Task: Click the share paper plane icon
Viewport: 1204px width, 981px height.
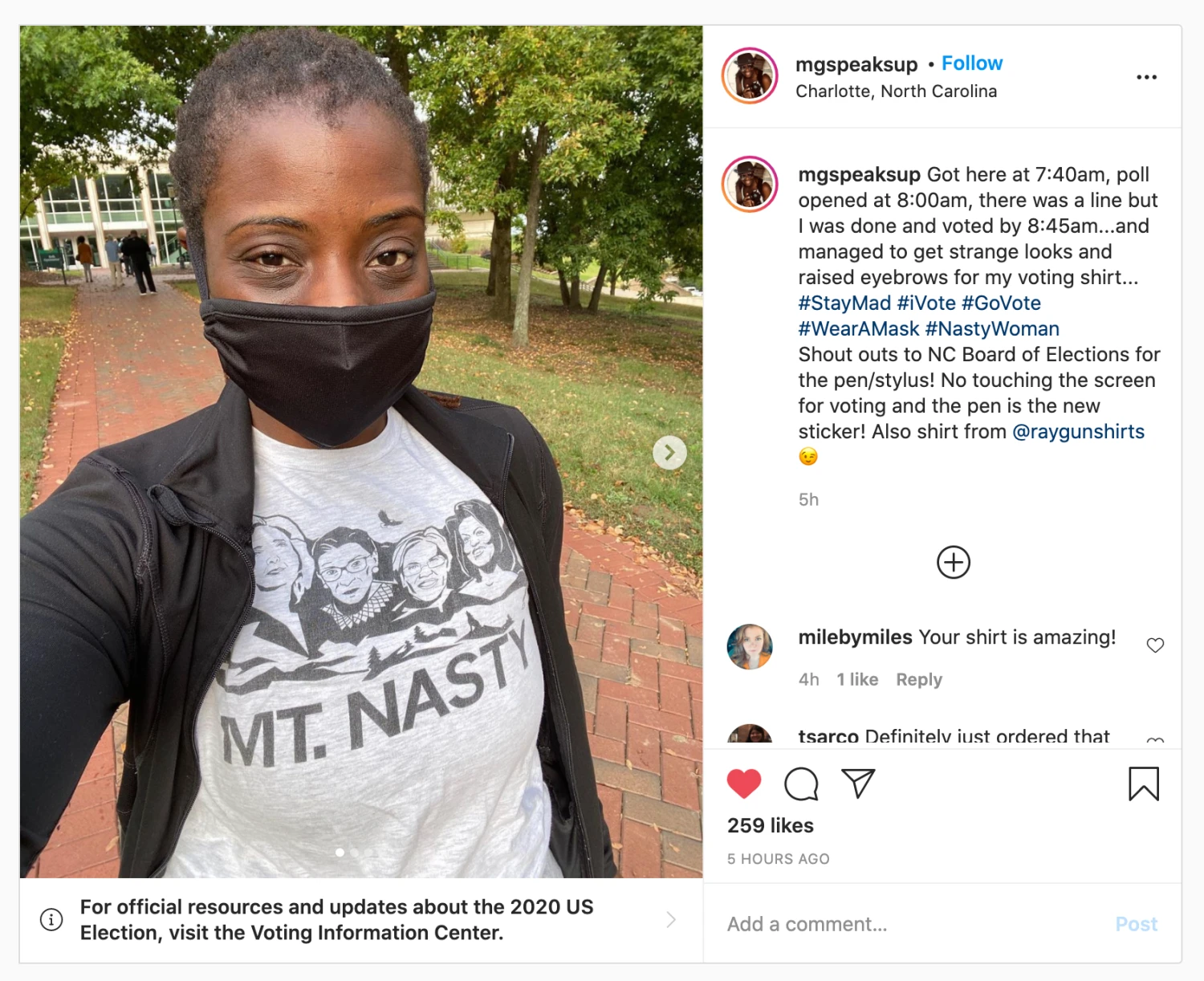Action: 857,784
